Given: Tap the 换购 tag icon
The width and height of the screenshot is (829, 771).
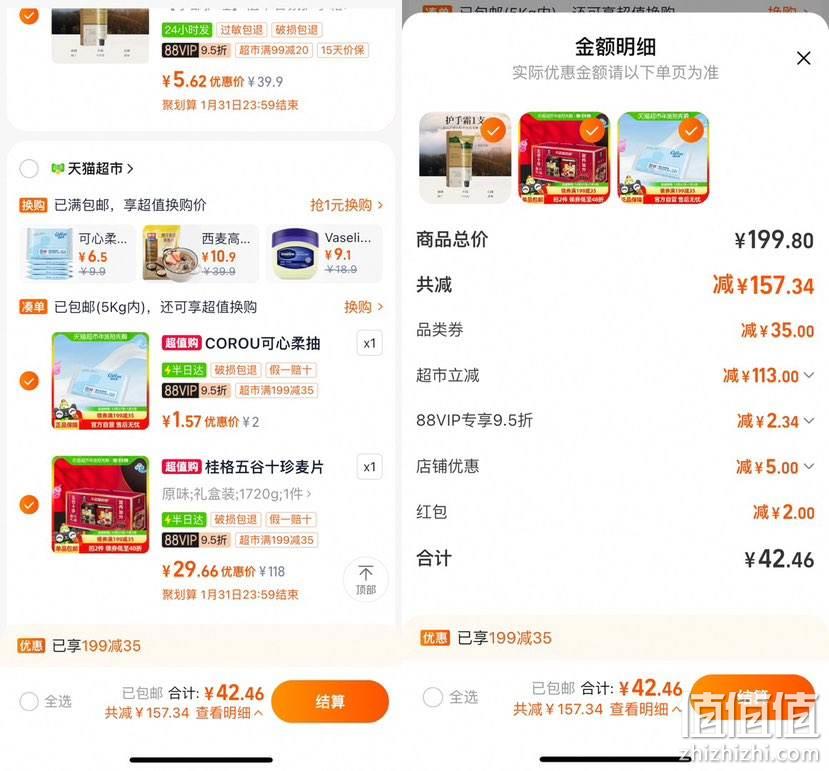Looking at the screenshot, I should [33, 205].
